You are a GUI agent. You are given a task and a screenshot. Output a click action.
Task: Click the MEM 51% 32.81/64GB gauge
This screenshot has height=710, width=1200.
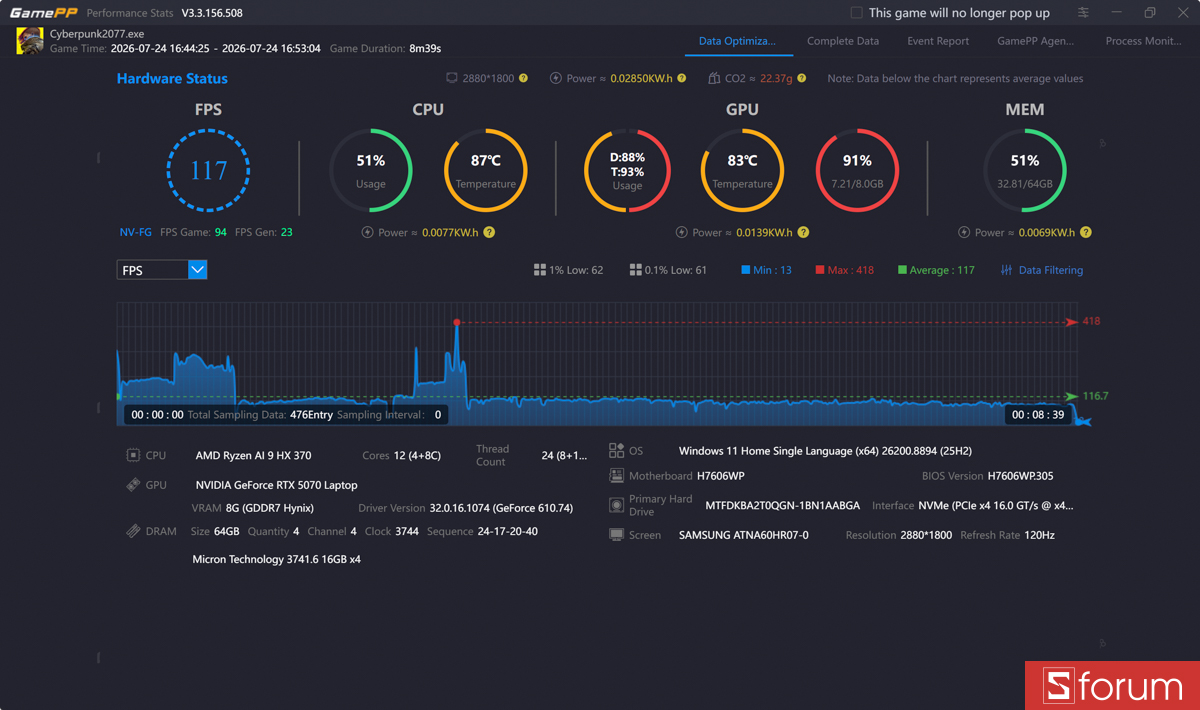click(x=1025, y=170)
